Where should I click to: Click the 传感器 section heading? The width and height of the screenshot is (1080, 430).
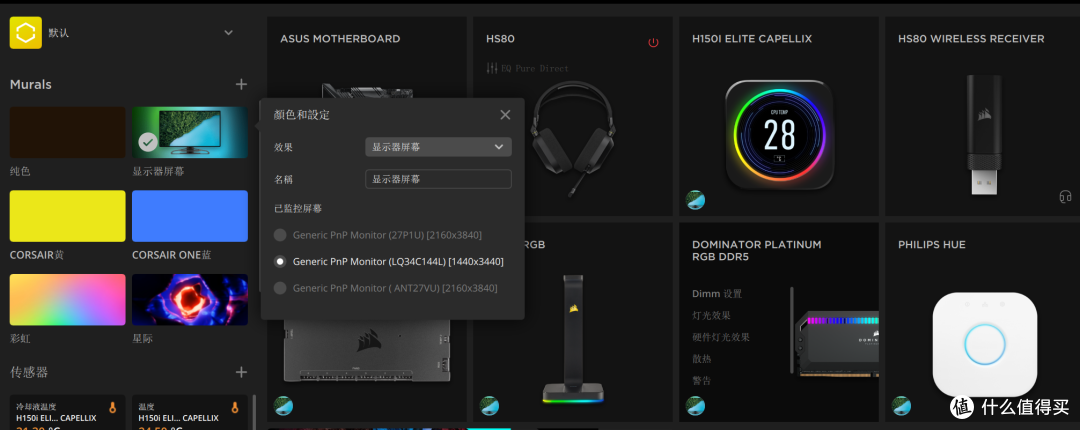point(29,372)
